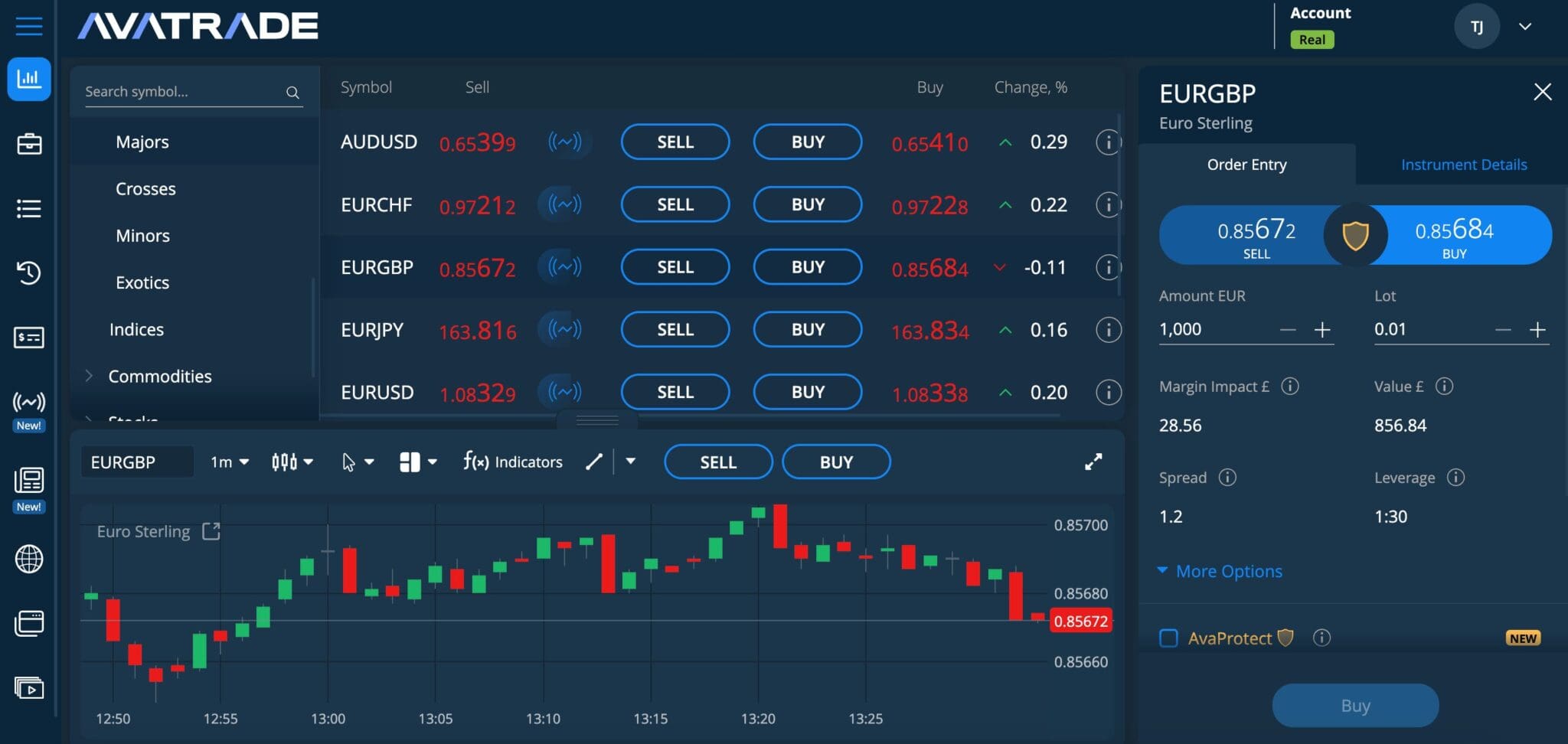This screenshot has height=744, width=1568.
Task: Toggle the price alert icon next to EURGBP row
Action: pos(561,267)
